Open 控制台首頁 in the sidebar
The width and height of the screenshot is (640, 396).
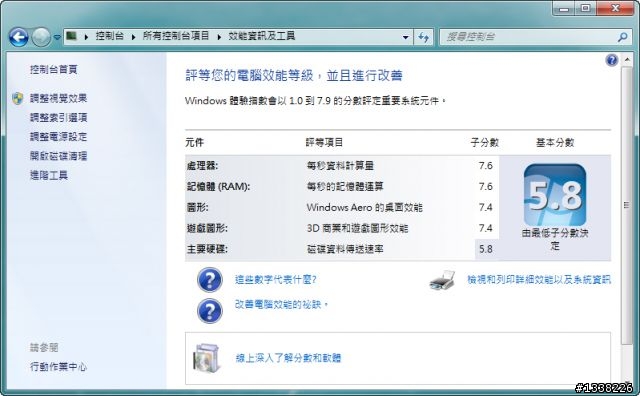(53, 69)
